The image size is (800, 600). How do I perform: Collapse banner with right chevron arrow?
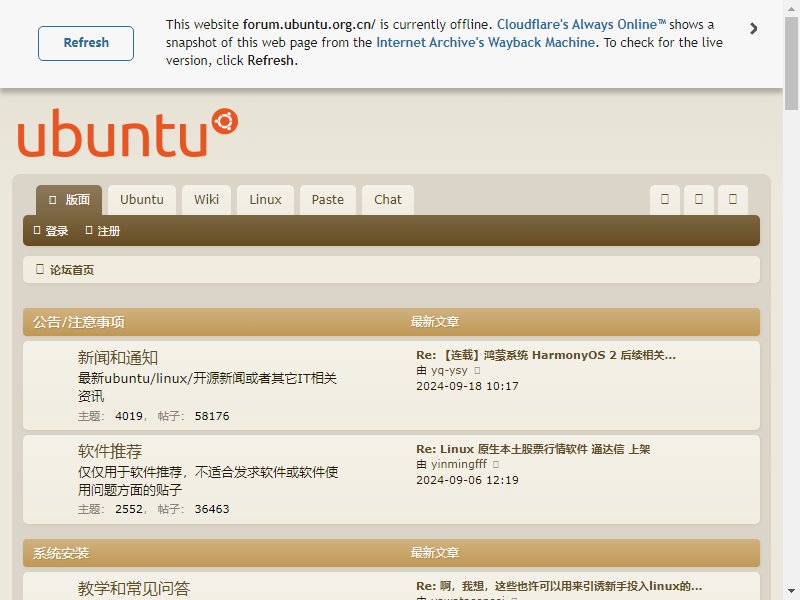click(754, 29)
